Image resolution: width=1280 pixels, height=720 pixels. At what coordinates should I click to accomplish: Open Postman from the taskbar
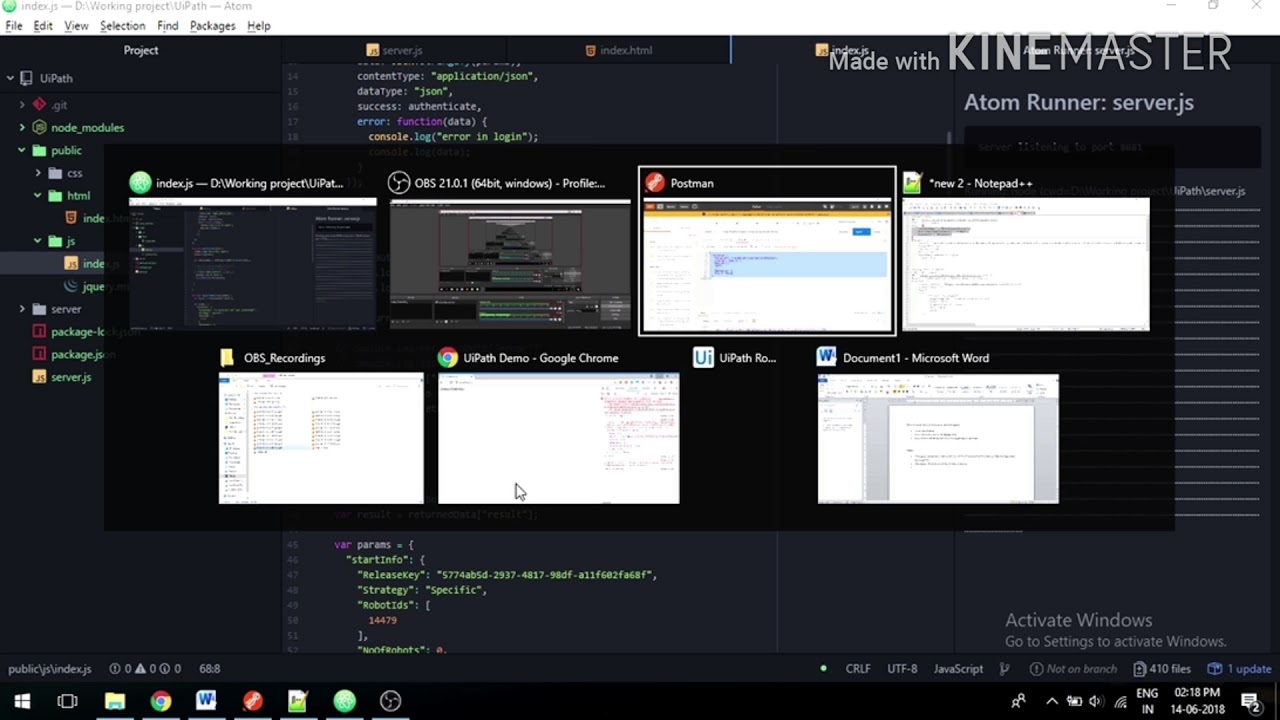tap(252, 701)
